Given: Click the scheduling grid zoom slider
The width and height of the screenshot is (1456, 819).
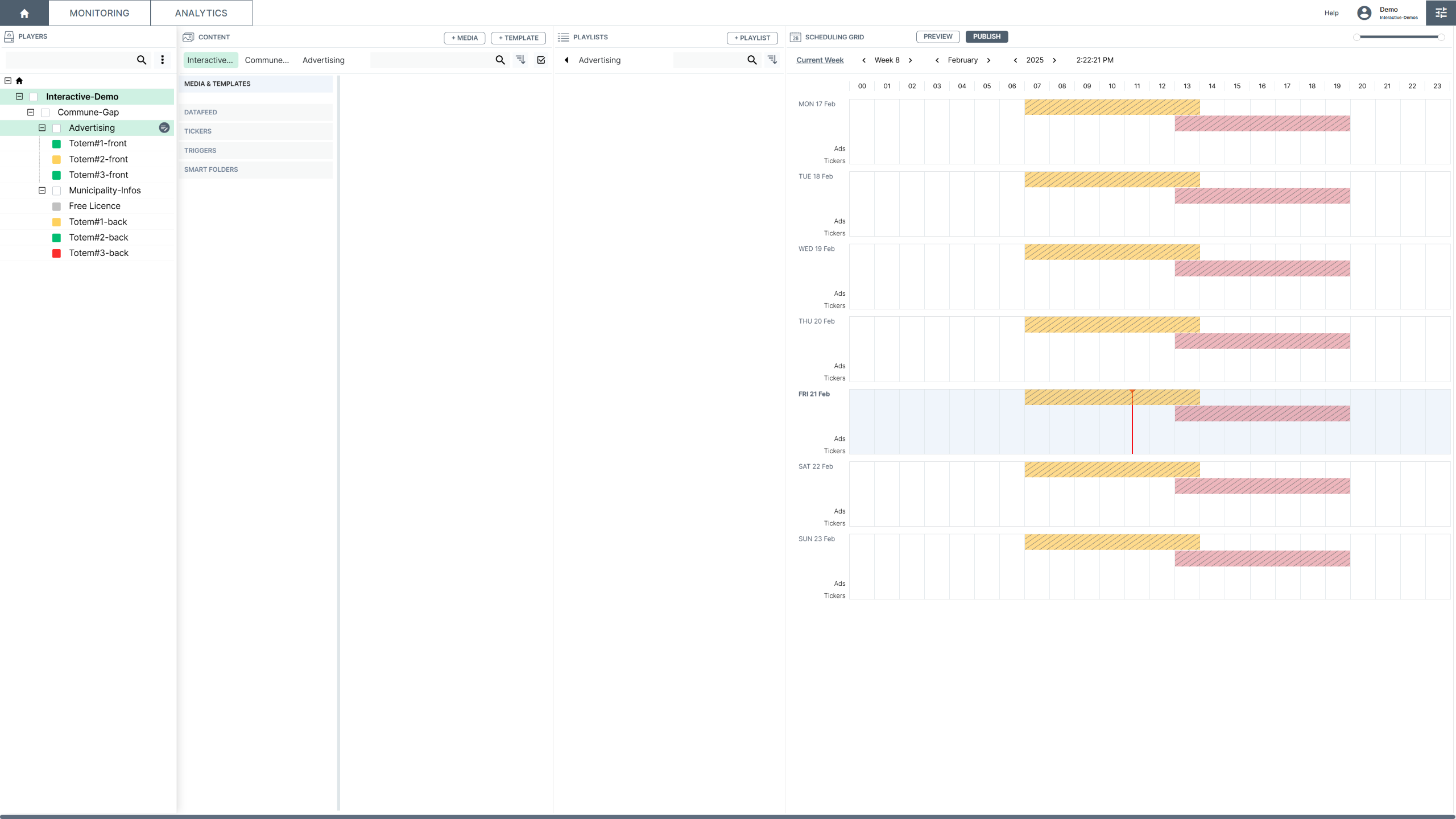Looking at the screenshot, I should (x=1399, y=37).
